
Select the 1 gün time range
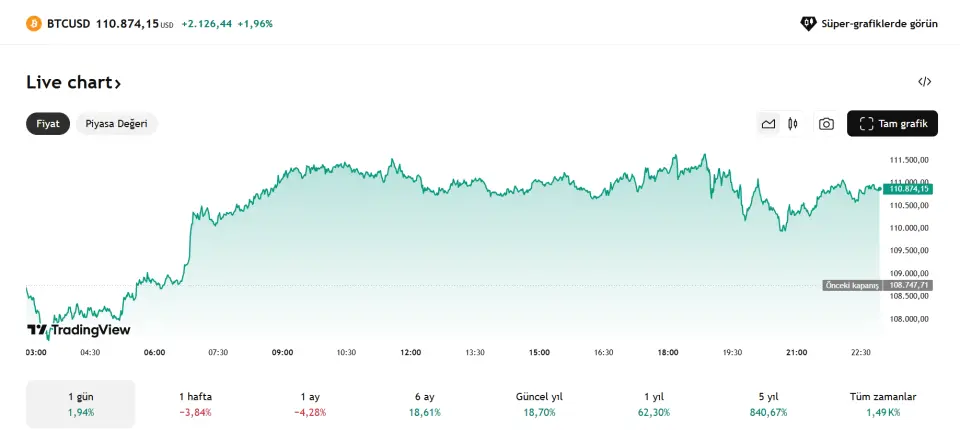click(x=80, y=404)
